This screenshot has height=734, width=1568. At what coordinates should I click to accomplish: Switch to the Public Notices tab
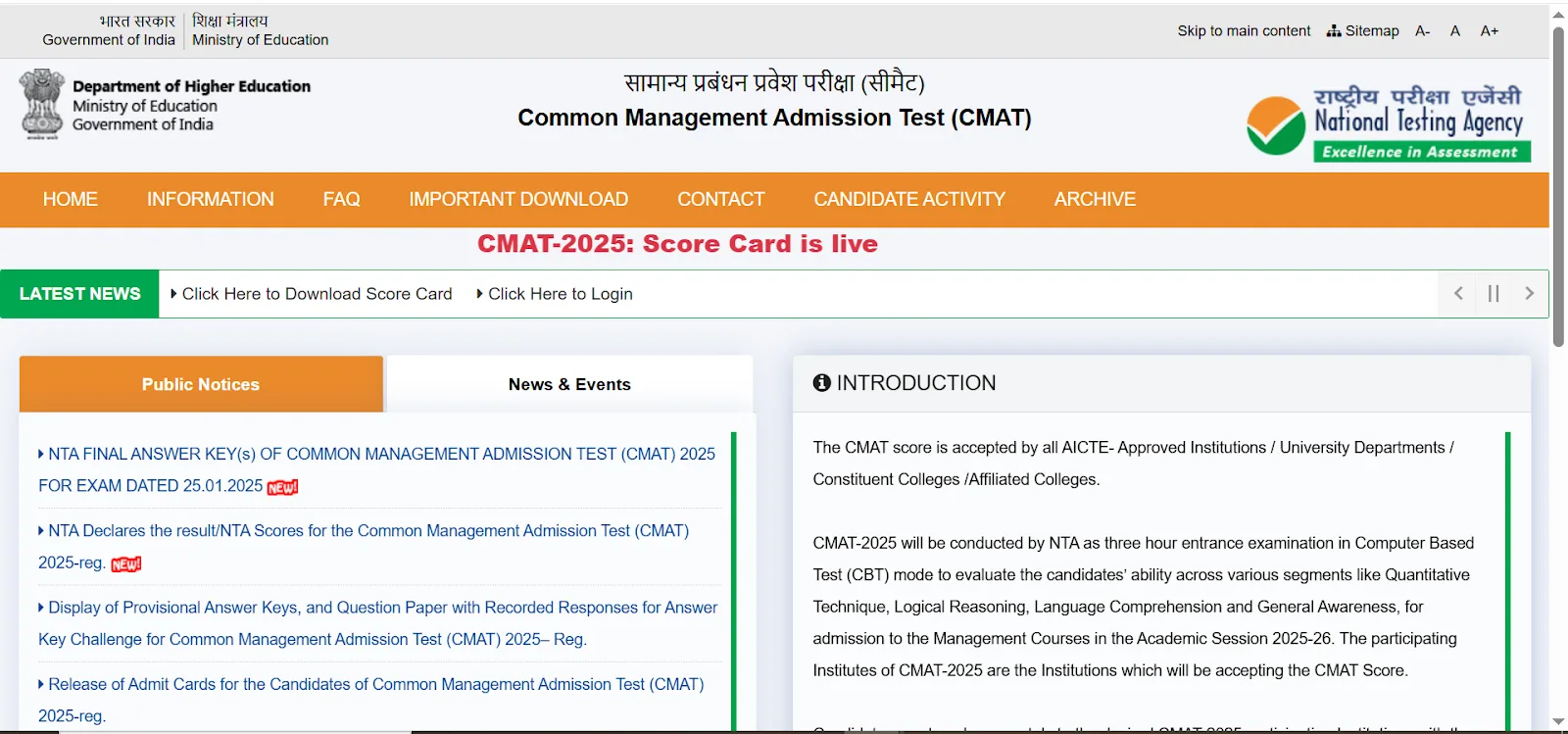click(x=201, y=384)
